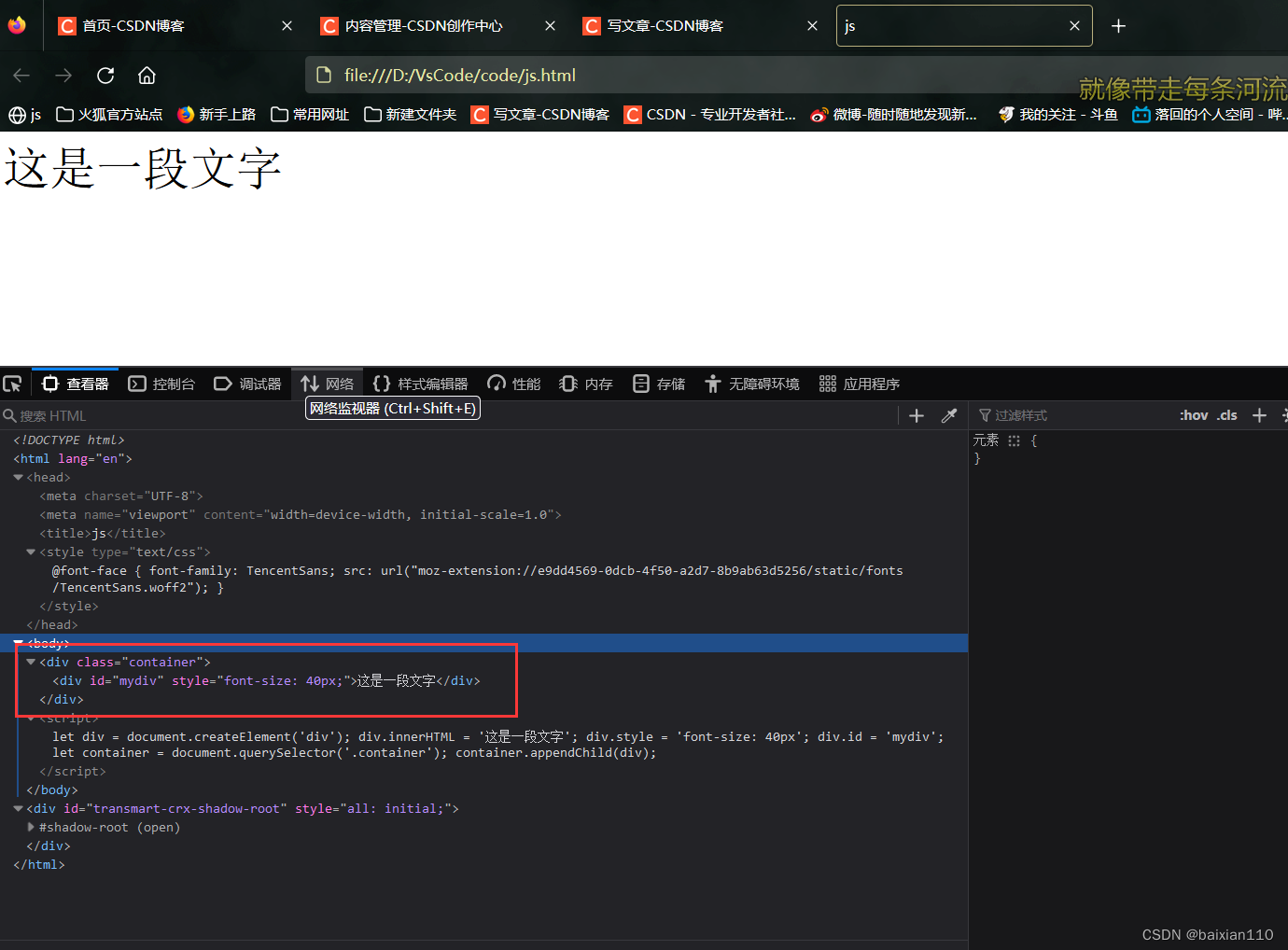Add a new style rule

[1259, 415]
